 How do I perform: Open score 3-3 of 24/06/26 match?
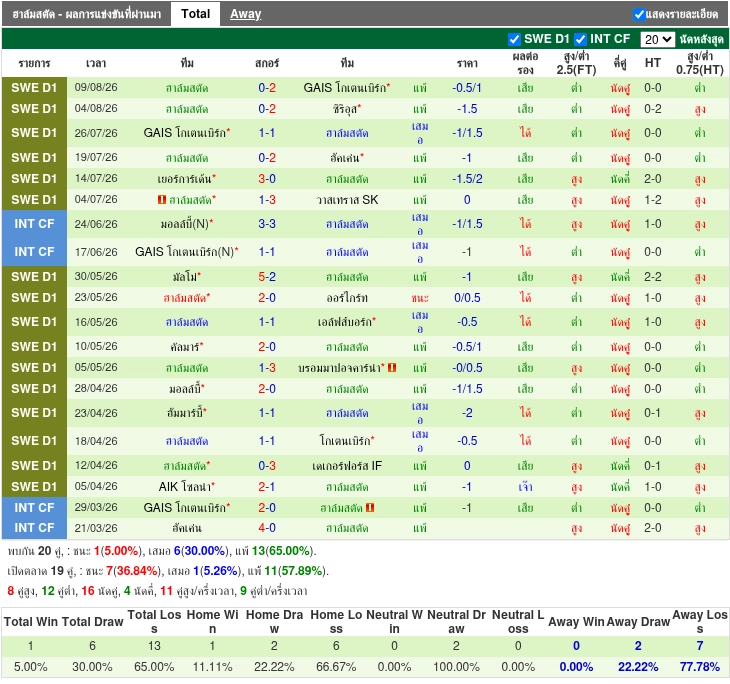tap(267, 224)
